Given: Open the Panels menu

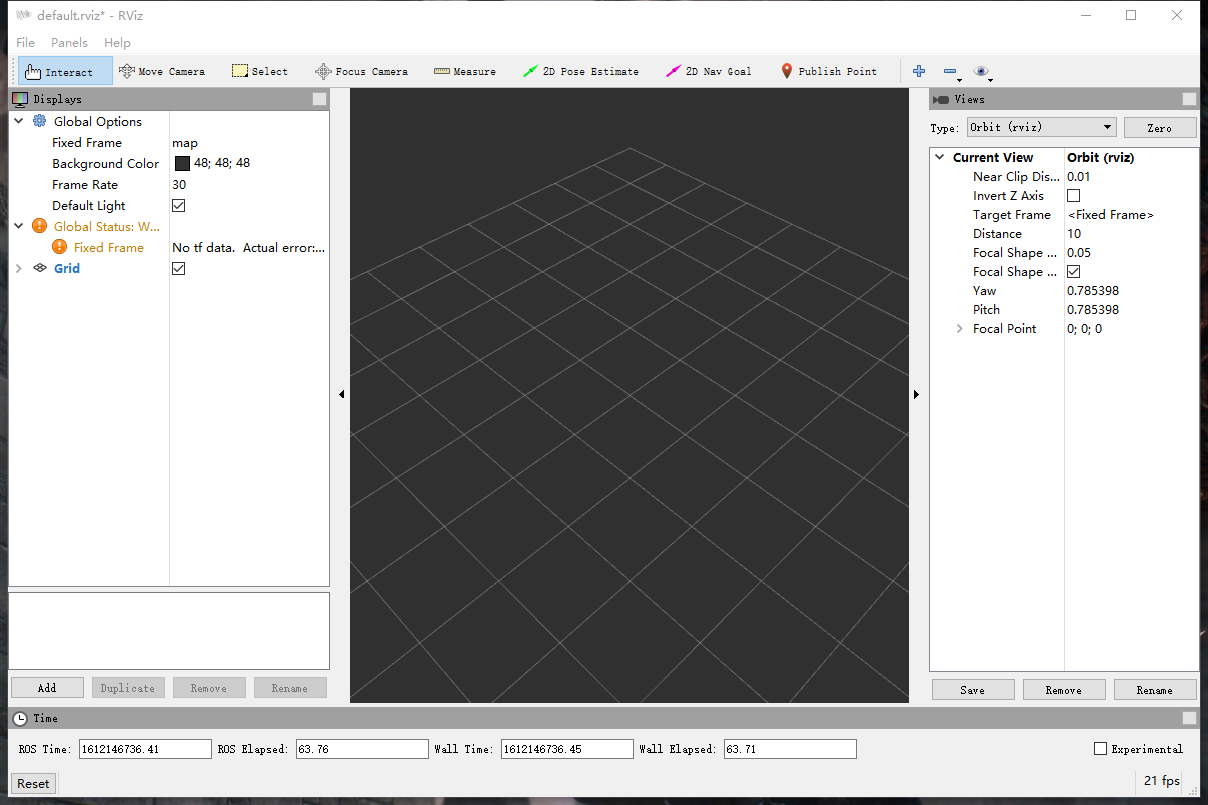Looking at the screenshot, I should point(69,42).
